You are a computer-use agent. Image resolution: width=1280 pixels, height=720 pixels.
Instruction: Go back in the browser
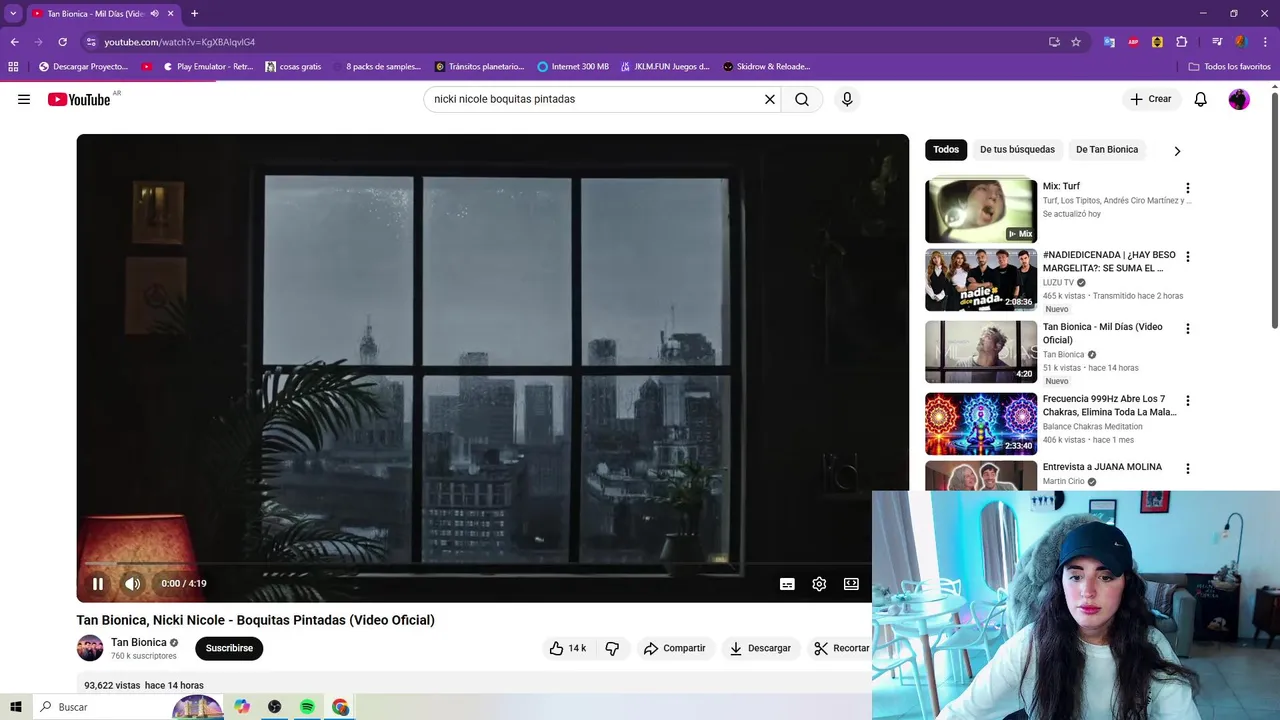click(x=14, y=42)
